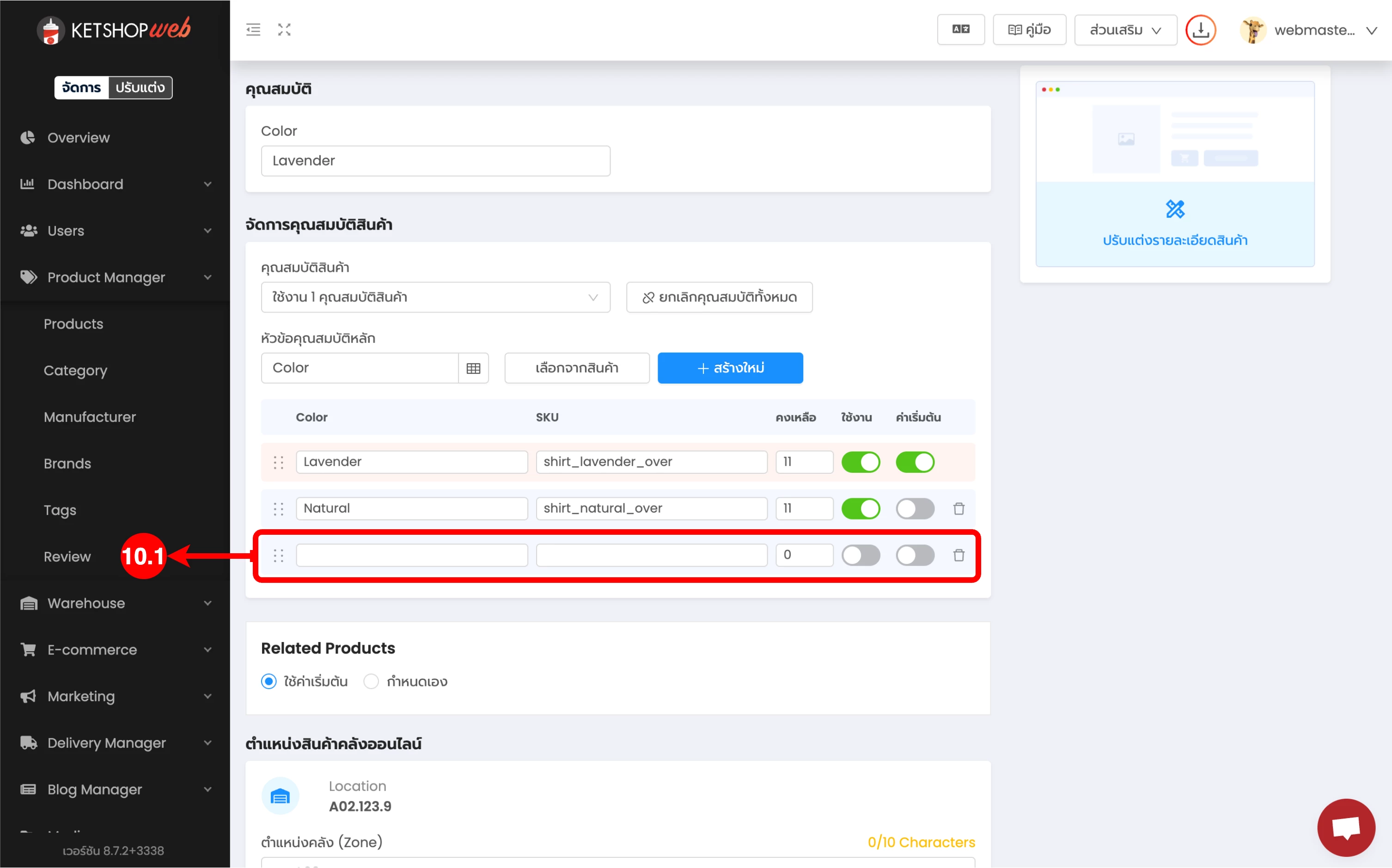Open the คุณสมบัติสินค้า dropdown
Image resolution: width=1392 pixels, height=868 pixels.
[435, 297]
